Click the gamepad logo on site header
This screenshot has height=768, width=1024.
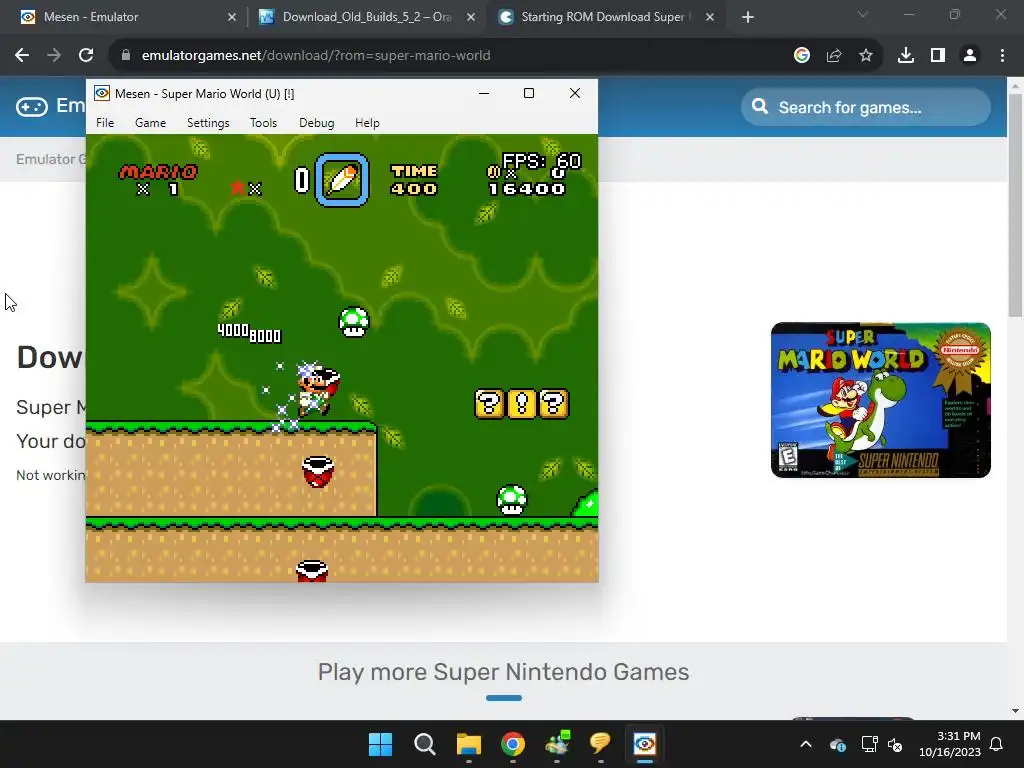(31, 106)
